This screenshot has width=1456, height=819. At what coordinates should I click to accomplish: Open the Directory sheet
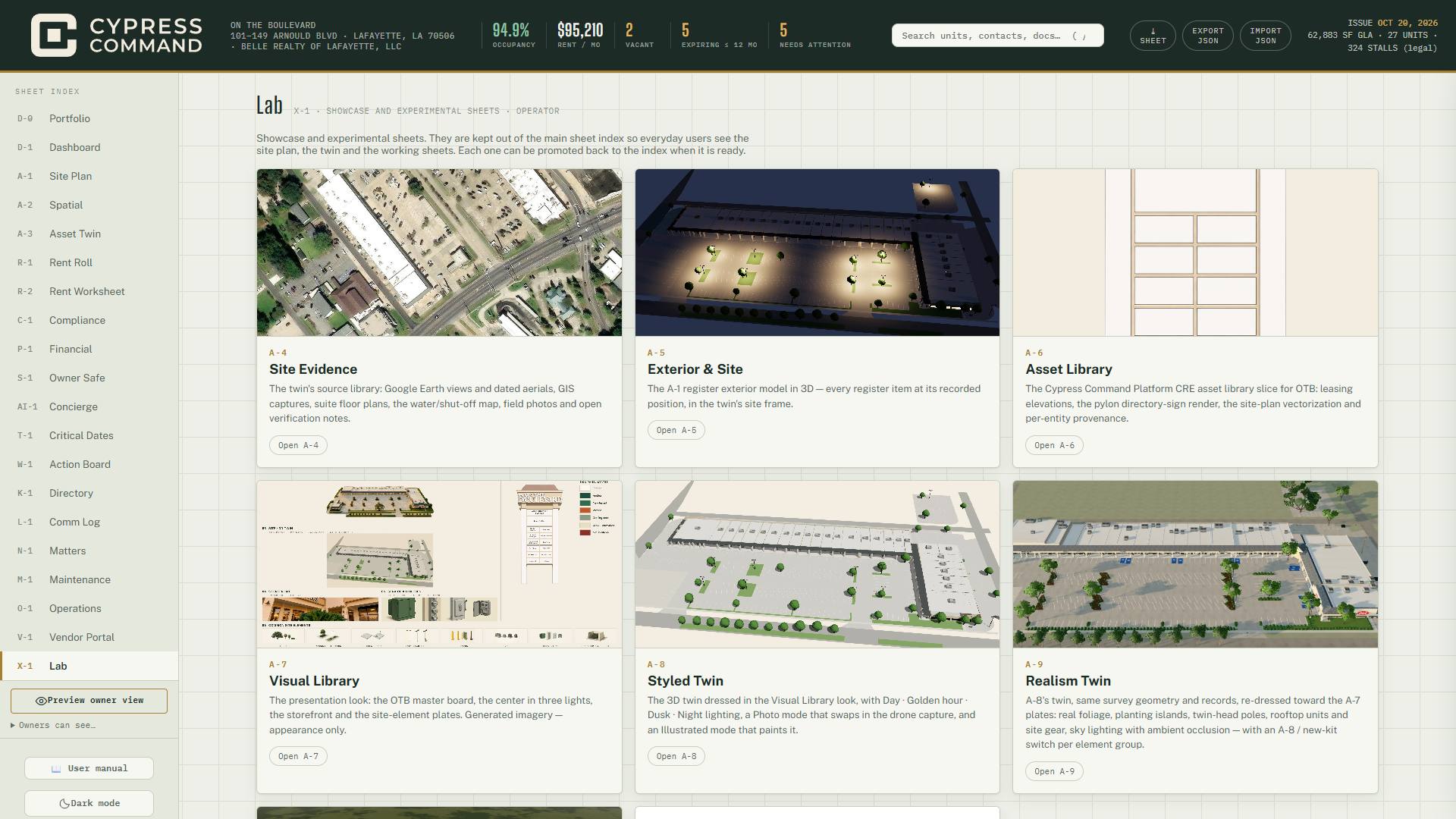[89, 493]
